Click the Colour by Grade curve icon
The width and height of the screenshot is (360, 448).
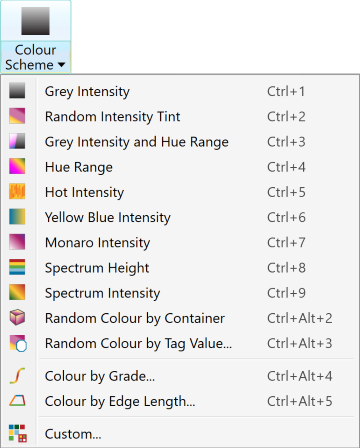tap(17, 376)
